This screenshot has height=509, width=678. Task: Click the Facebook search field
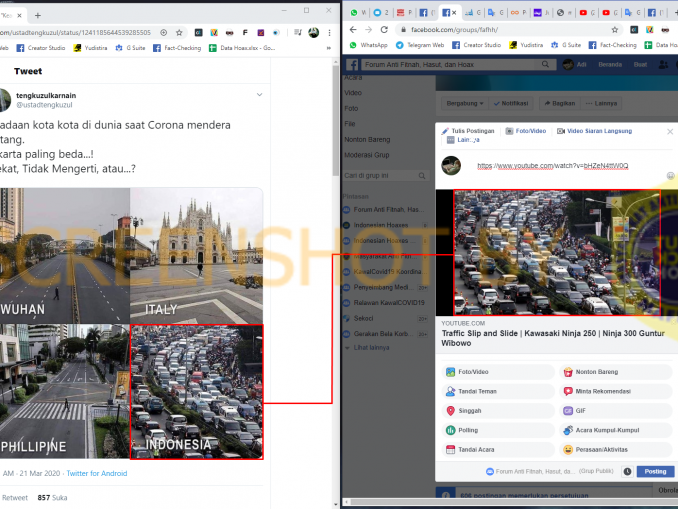tap(450, 65)
